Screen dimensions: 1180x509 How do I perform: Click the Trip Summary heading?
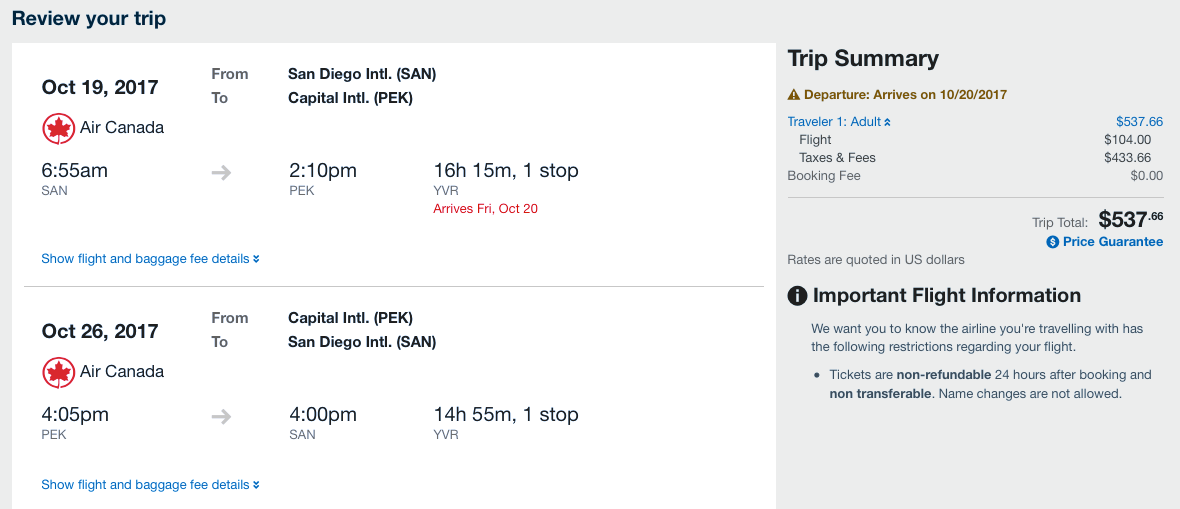[863, 58]
